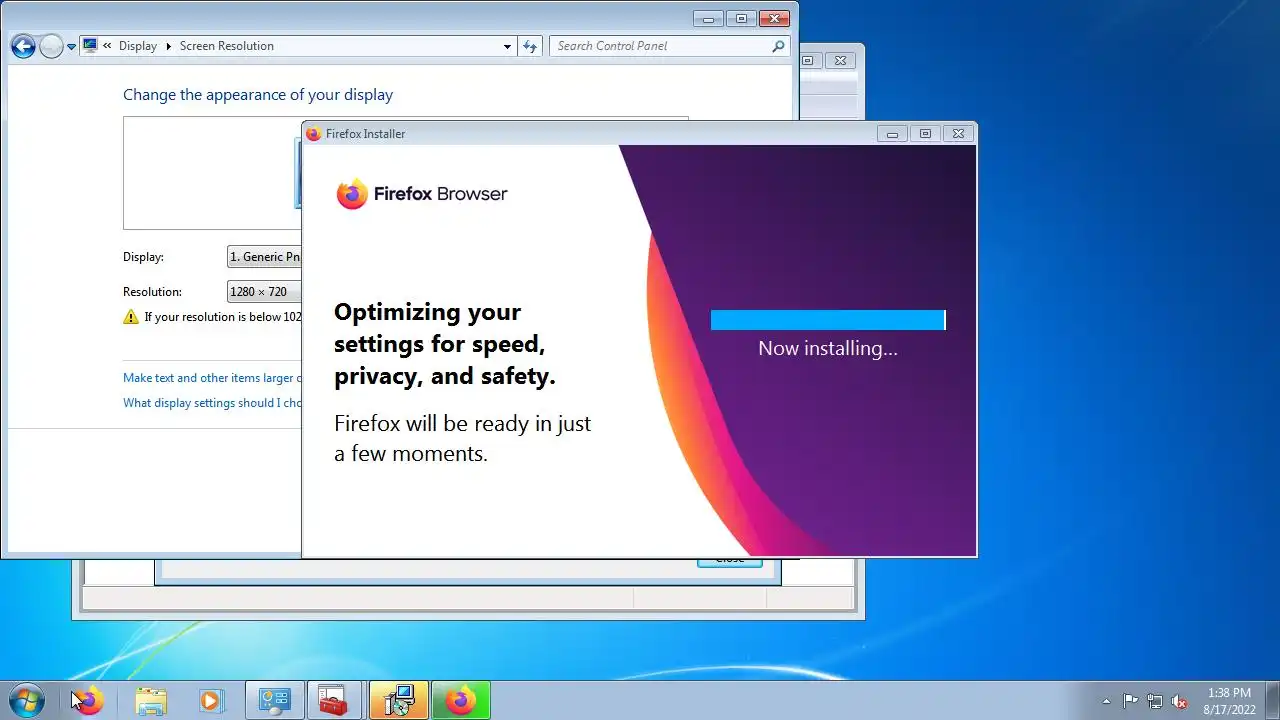Click the Firefox Browser logo in installer
Viewport: 1280px width, 720px height.
tap(422, 194)
